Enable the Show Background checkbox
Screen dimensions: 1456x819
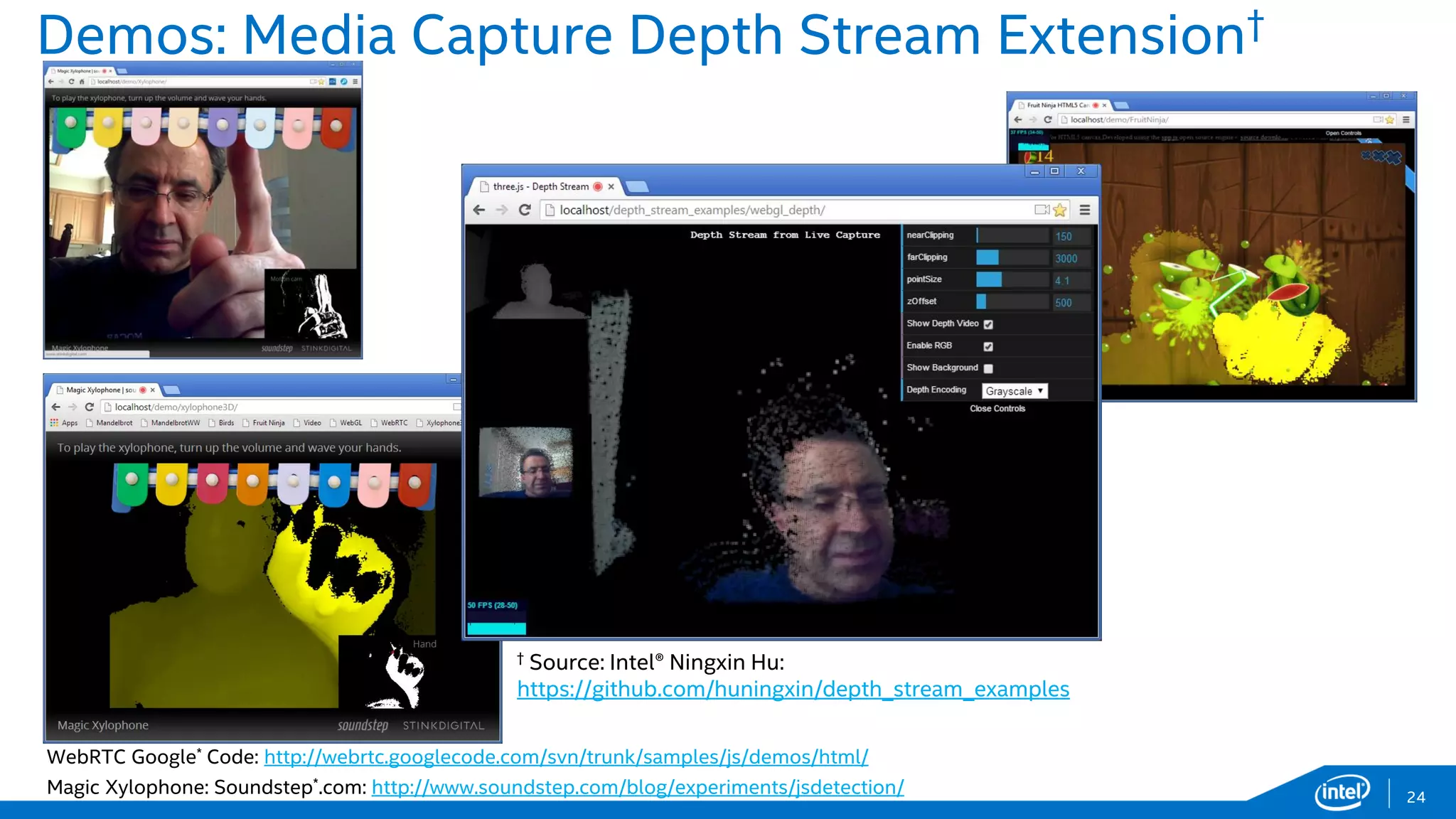coord(988,368)
